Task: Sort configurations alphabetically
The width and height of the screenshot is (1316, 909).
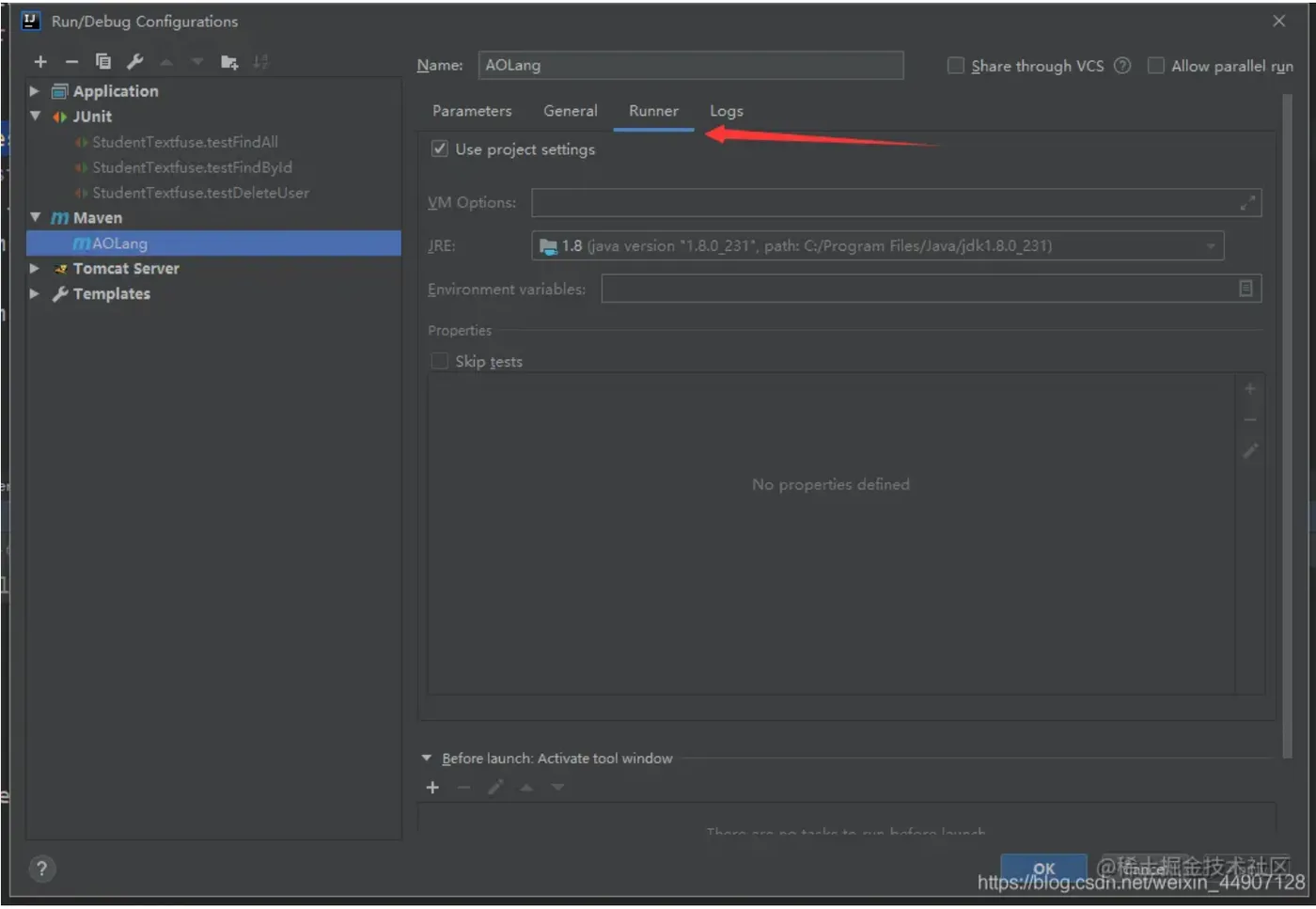Action: tap(260, 62)
